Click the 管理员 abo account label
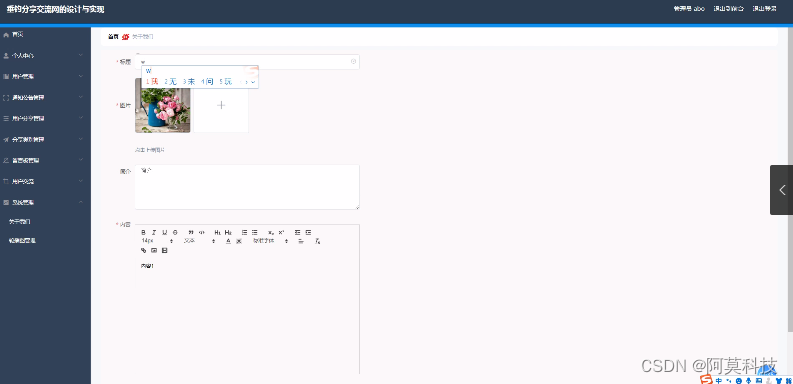Screen dimensions: 793x384 [x=689, y=9]
